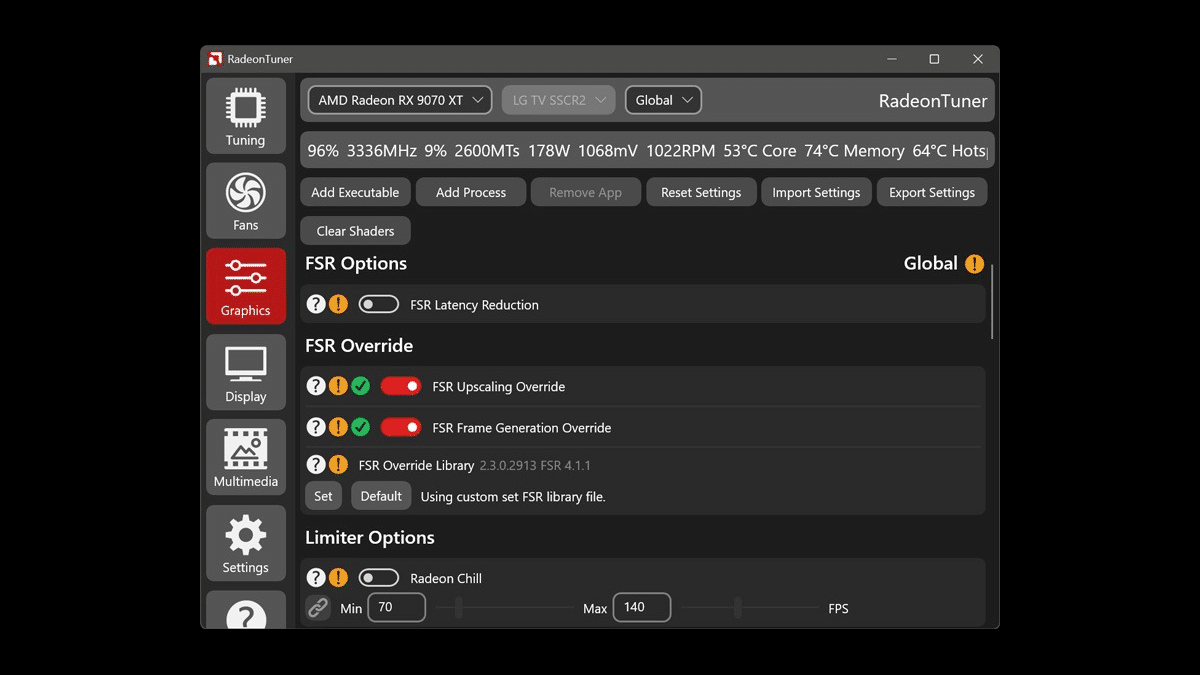
Task: Enable the Radeon Chill switch
Action: tap(379, 578)
